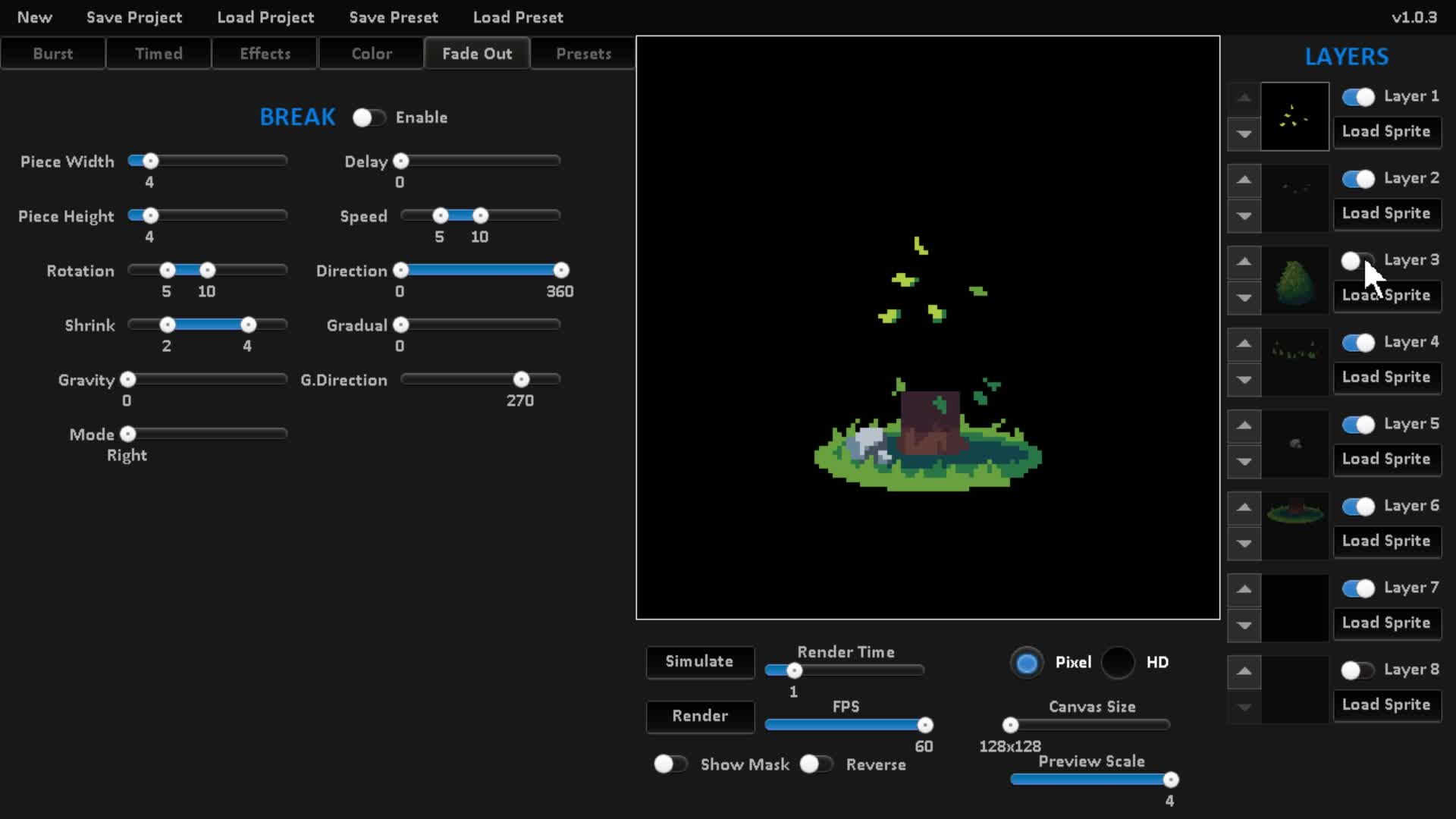Select HD render mode radio button
This screenshot has width=1456, height=819.
1118,662
